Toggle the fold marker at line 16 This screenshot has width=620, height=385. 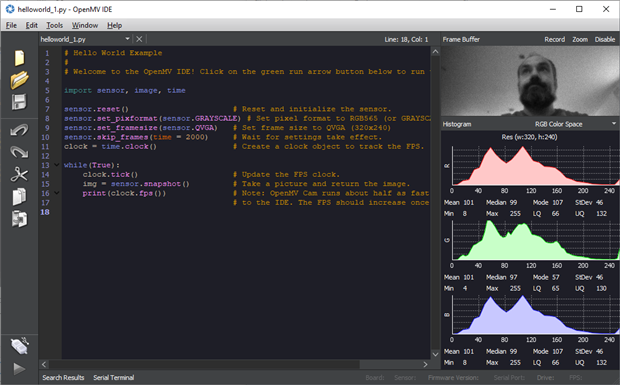(56, 193)
